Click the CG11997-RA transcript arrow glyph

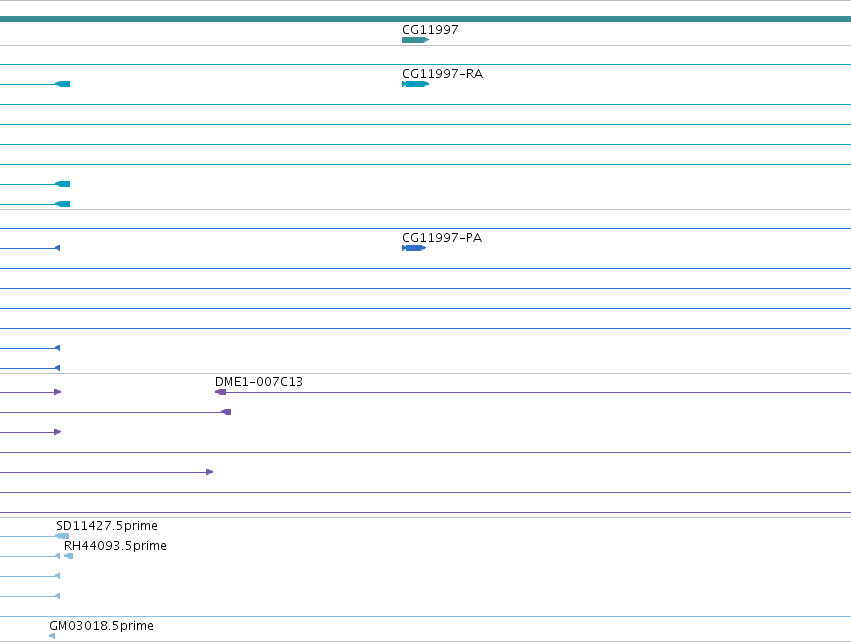pos(416,84)
